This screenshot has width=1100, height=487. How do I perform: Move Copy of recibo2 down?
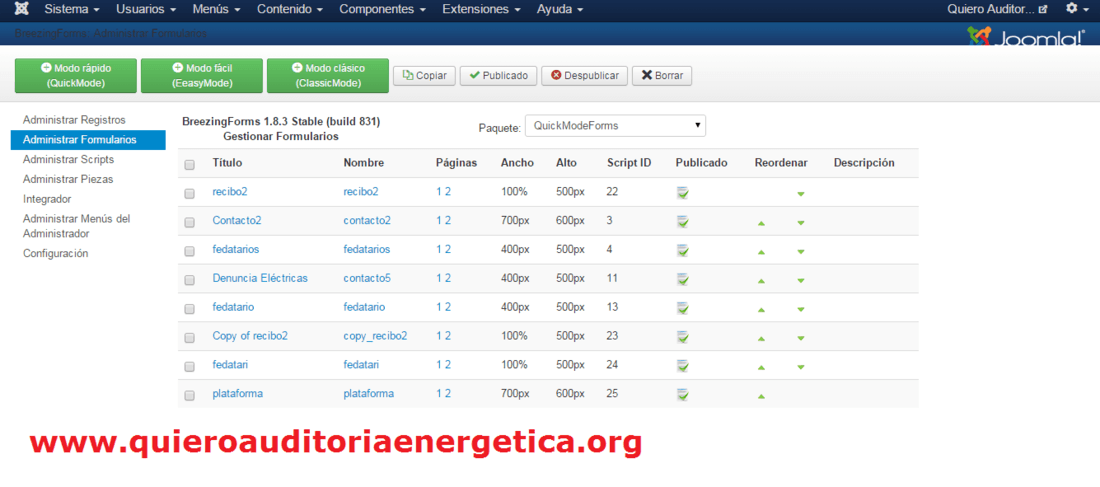(800, 338)
